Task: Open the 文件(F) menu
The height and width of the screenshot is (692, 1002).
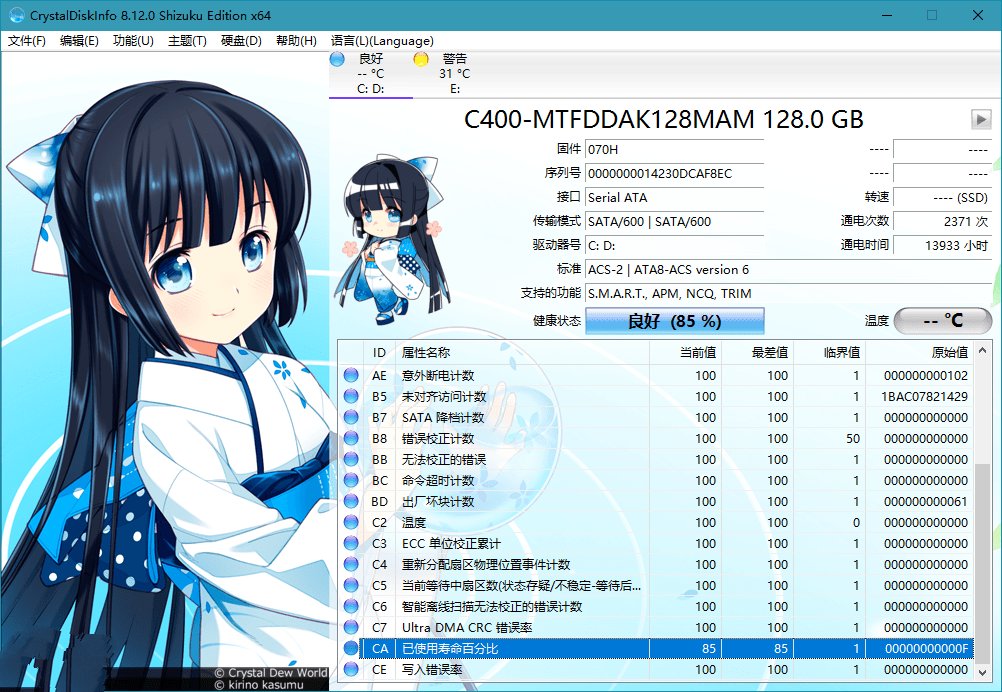Action: tap(27, 41)
